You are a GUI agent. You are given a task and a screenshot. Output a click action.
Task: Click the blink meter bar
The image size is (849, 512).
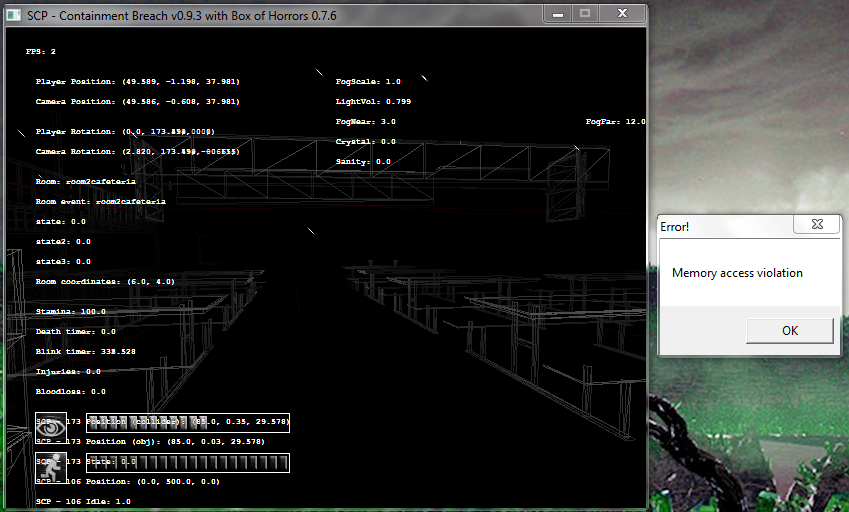coord(188,422)
